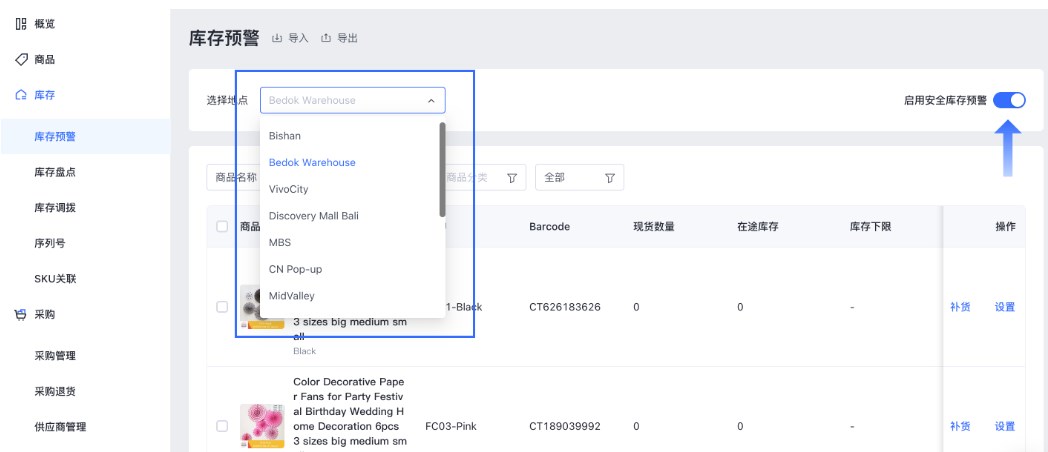The height and width of the screenshot is (452, 1048).
Task: Open 库存盘点 in the sidebar menu
Action: pyautogui.click(x=55, y=172)
